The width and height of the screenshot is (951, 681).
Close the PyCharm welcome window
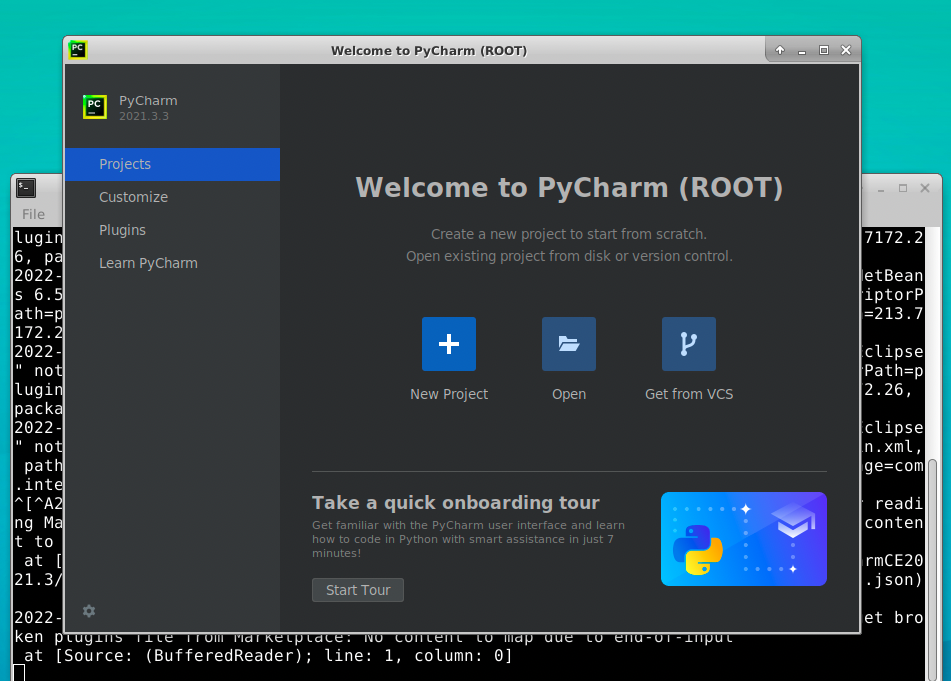(846, 50)
